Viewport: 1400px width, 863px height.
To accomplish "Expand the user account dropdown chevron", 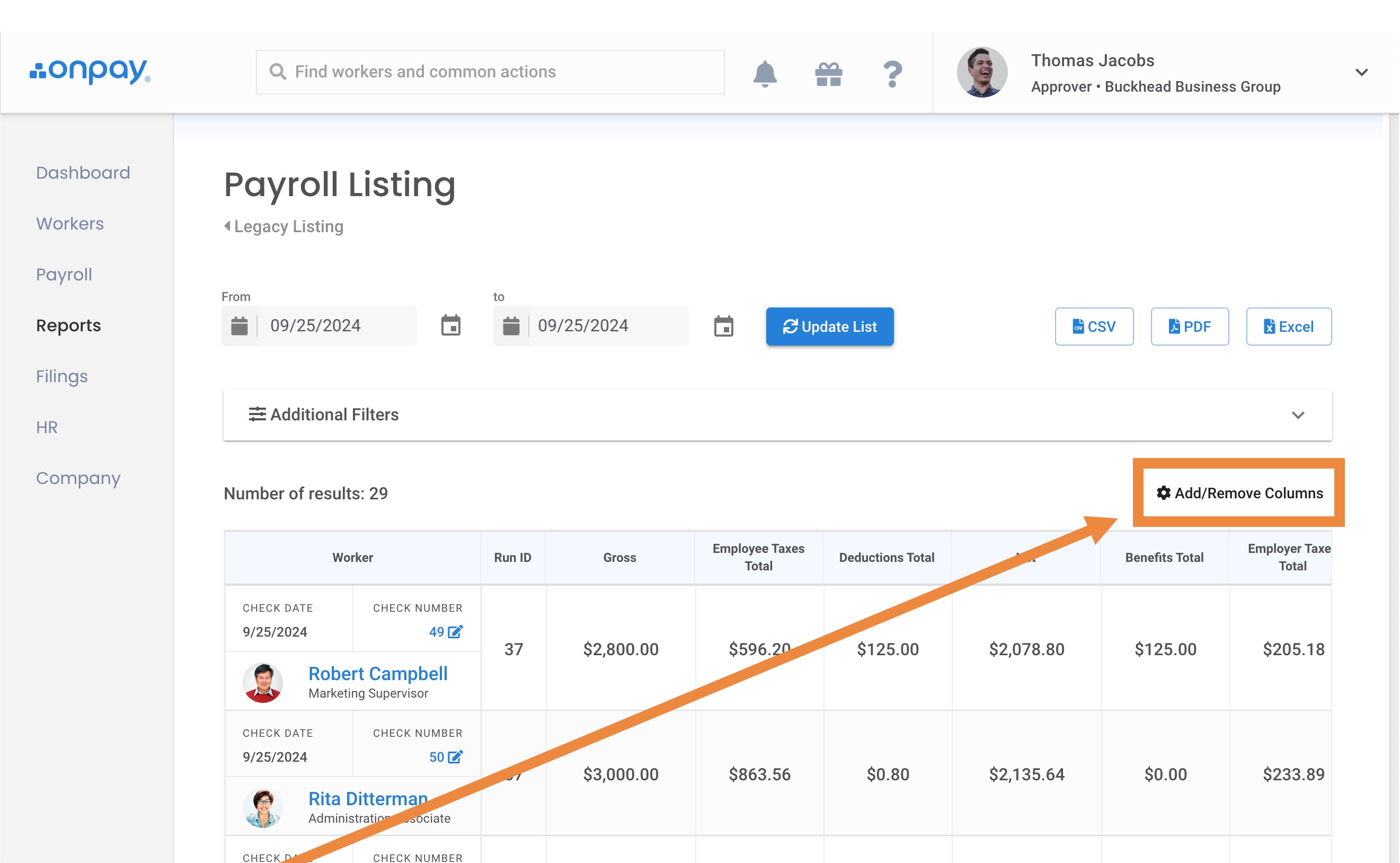I will pyautogui.click(x=1362, y=73).
